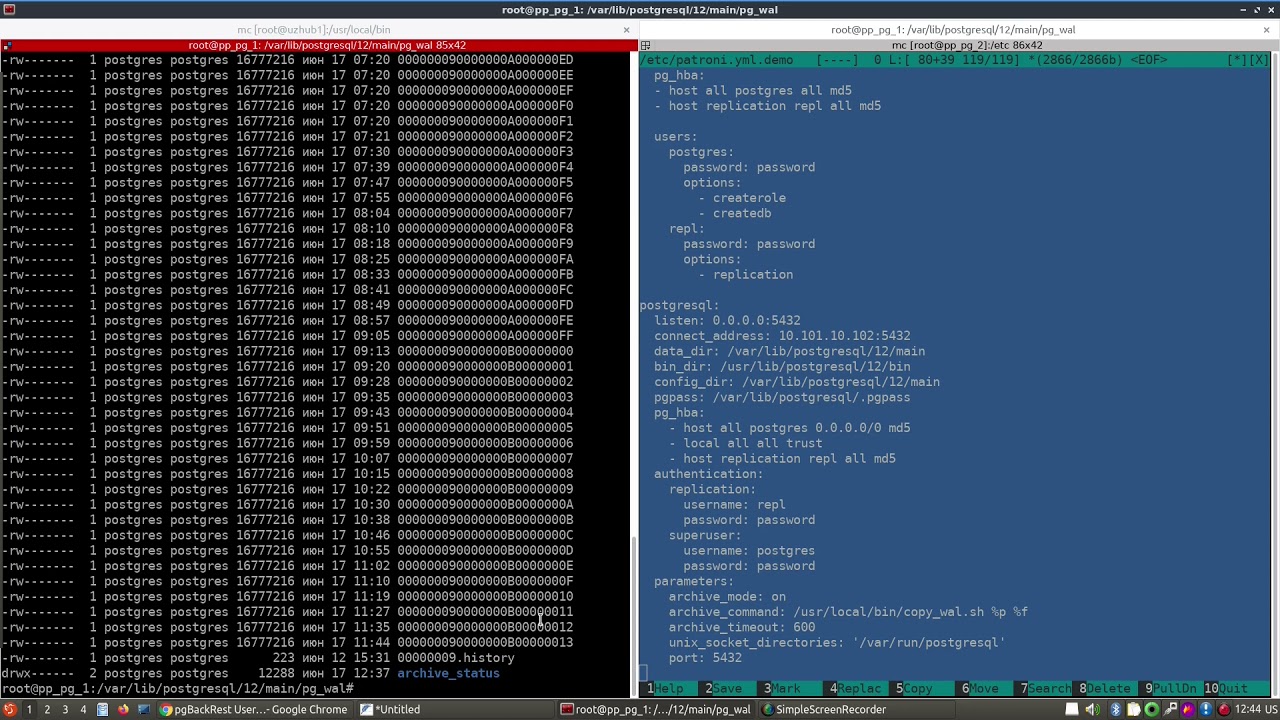Click mc [root@pp_pg_2] pane title bar

[x=966, y=45]
